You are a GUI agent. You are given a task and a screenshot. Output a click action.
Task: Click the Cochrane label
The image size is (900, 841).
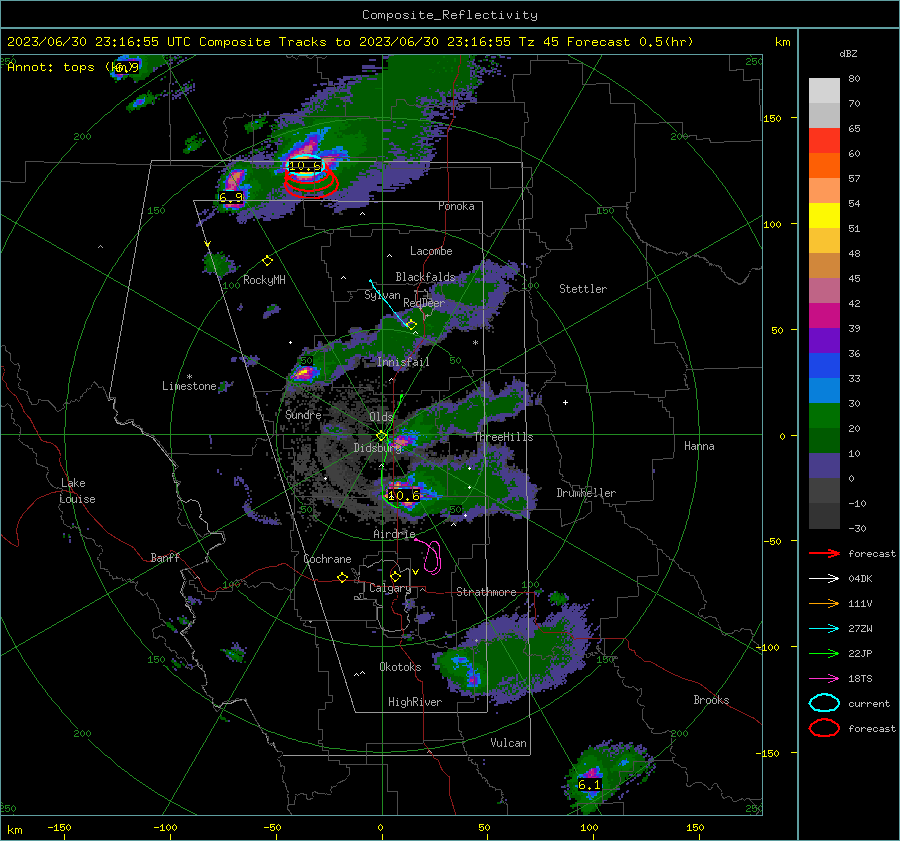pos(327,559)
